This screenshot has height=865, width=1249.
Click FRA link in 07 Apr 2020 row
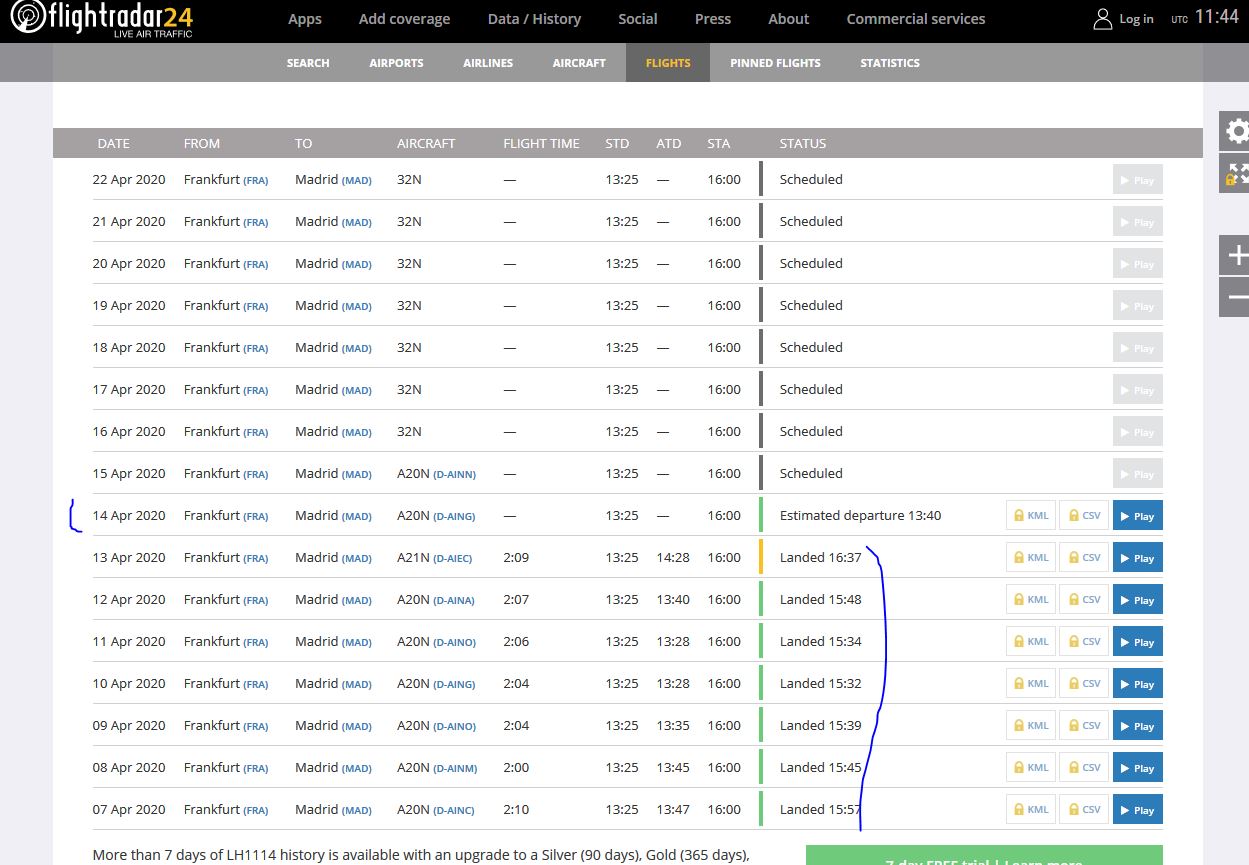pyautogui.click(x=256, y=811)
